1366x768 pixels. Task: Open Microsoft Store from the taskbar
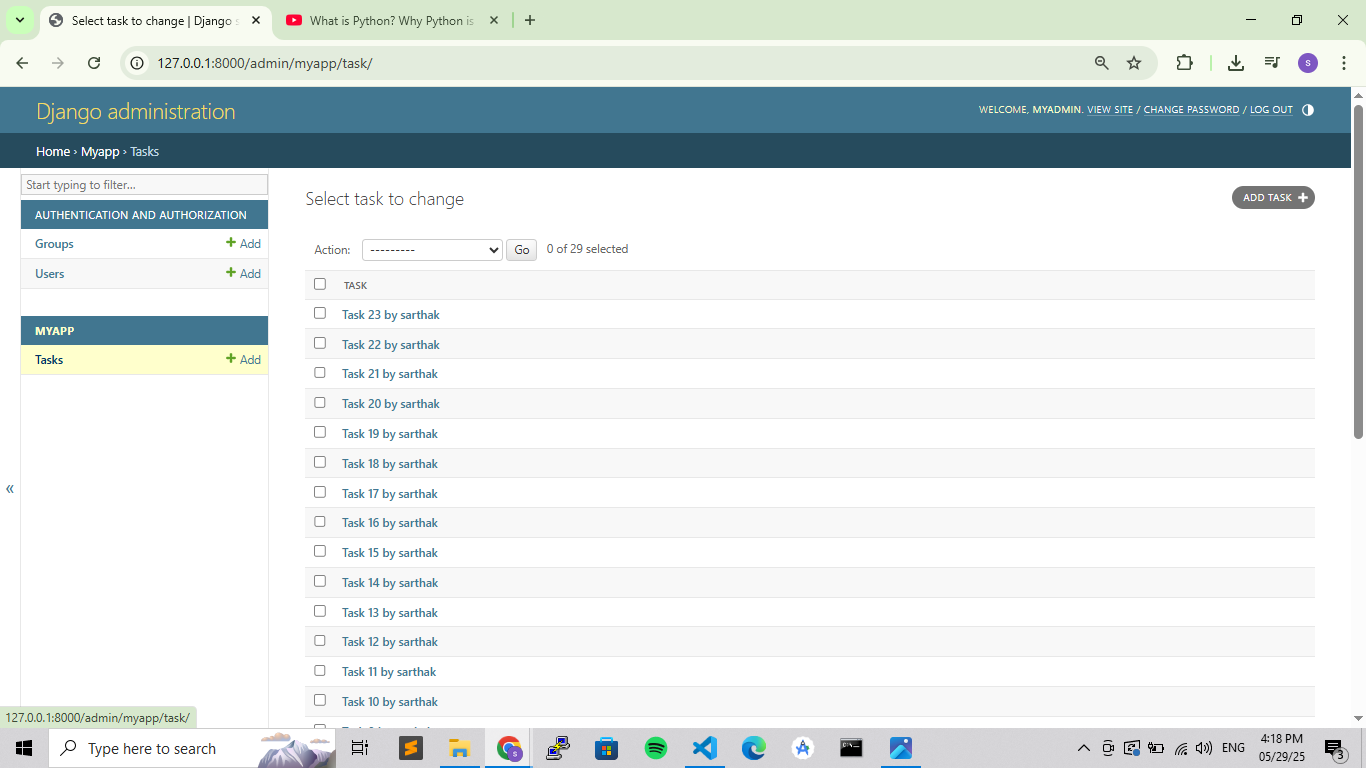pyautogui.click(x=607, y=748)
